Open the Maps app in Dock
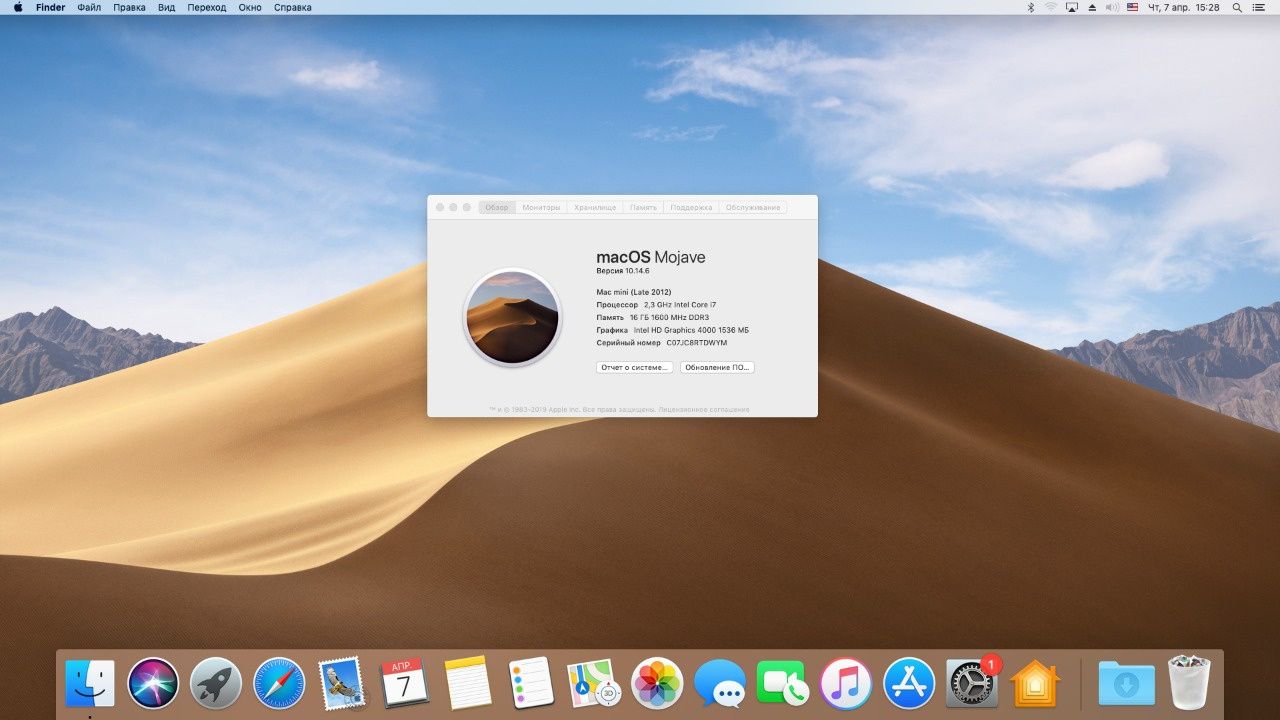 594,684
